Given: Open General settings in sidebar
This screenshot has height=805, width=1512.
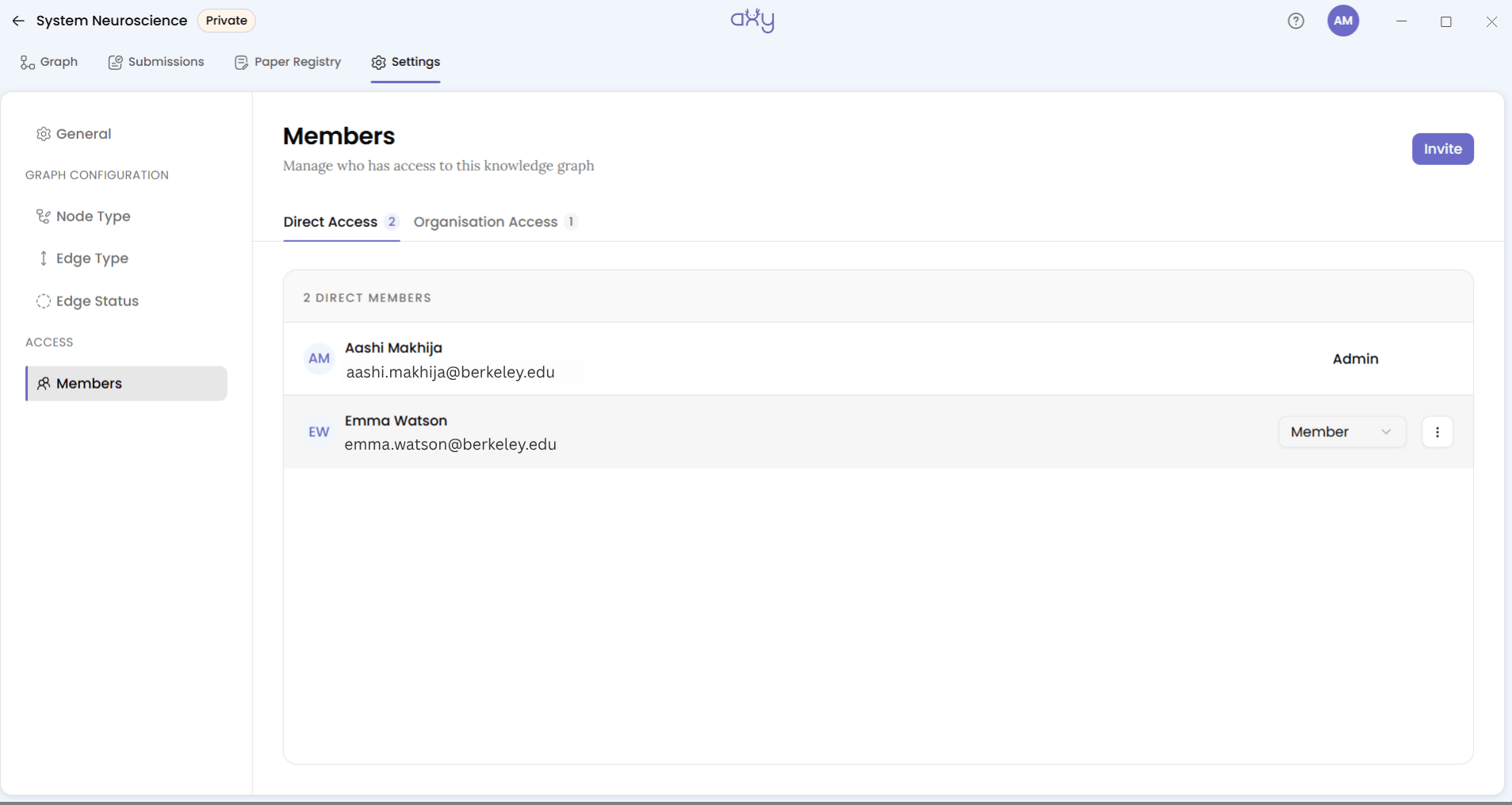Looking at the screenshot, I should [x=74, y=134].
